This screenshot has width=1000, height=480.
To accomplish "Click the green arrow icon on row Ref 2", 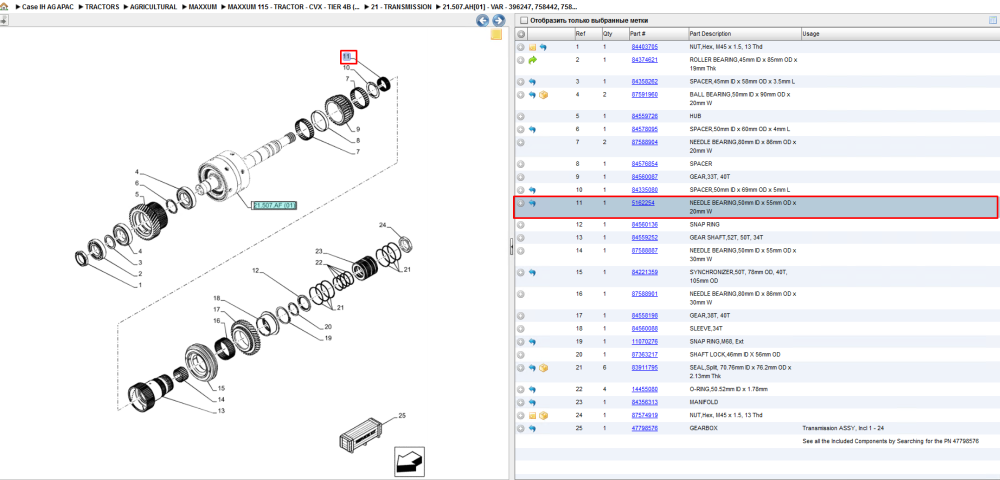I will click(532, 60).
